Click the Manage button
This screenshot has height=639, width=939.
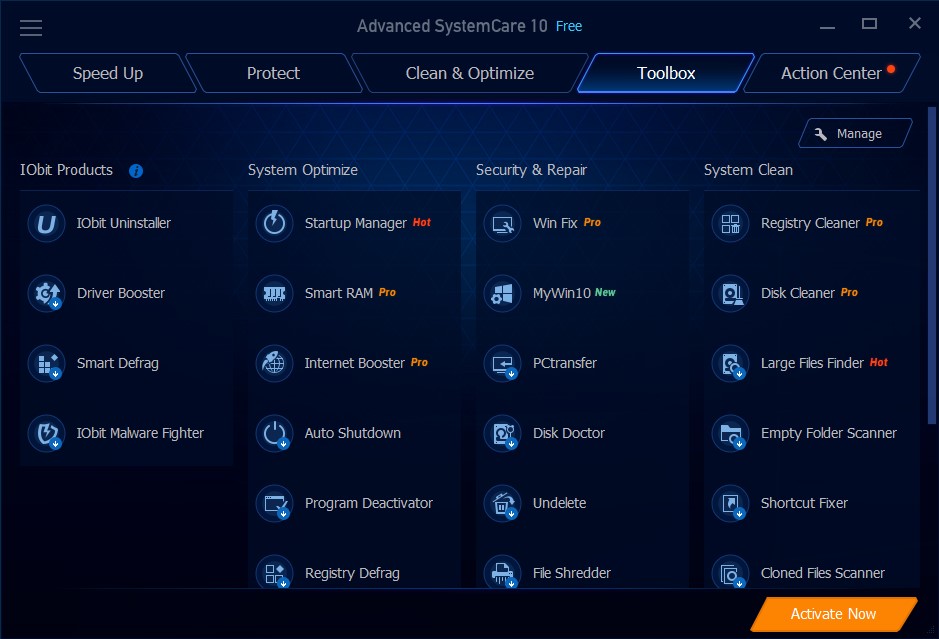coord(855,133)
